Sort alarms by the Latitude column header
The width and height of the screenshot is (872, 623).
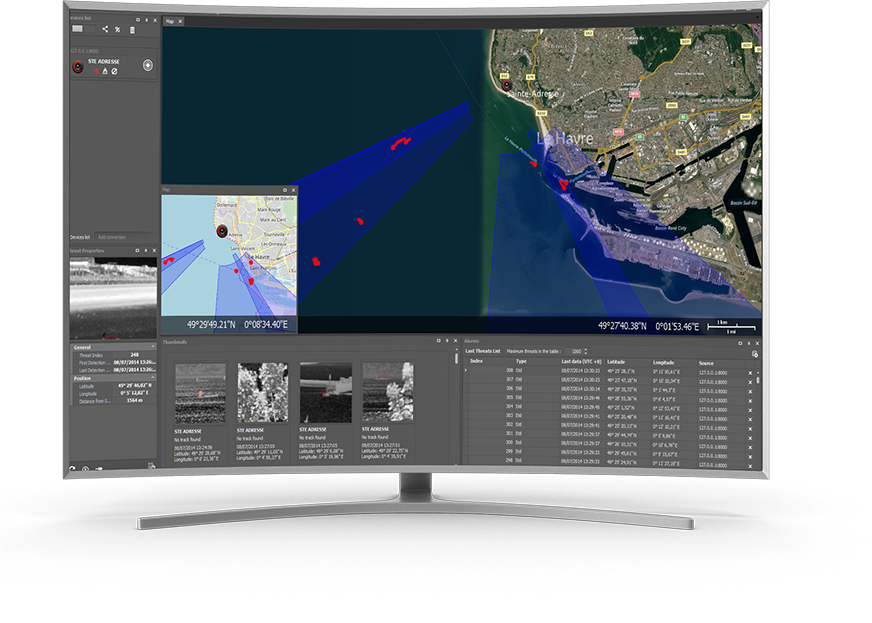coord(615,360)
